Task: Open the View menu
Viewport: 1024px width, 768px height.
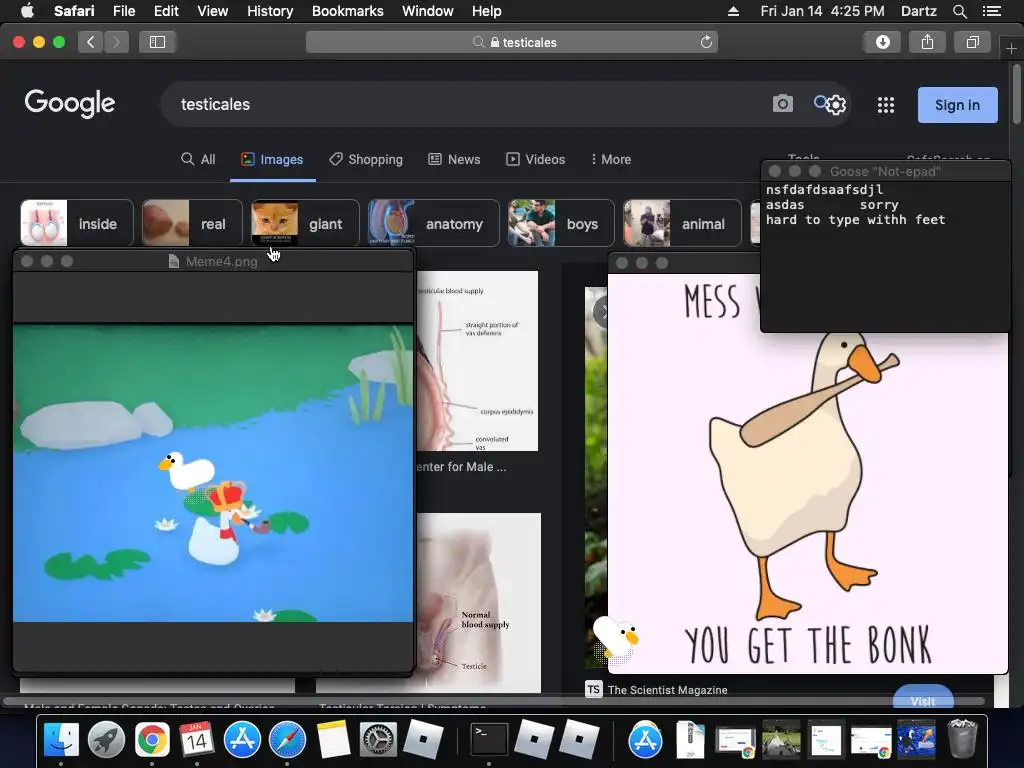Action: (x=212, y=11)
